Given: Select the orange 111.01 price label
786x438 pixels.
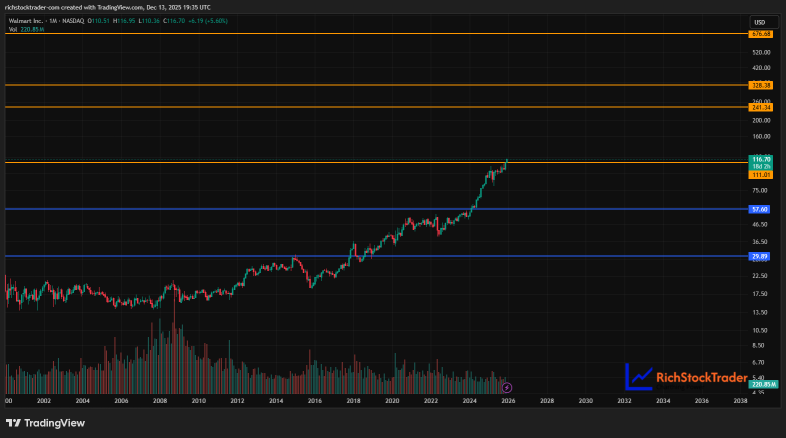Looking at the screenshot, I should (x=760, y=175).
